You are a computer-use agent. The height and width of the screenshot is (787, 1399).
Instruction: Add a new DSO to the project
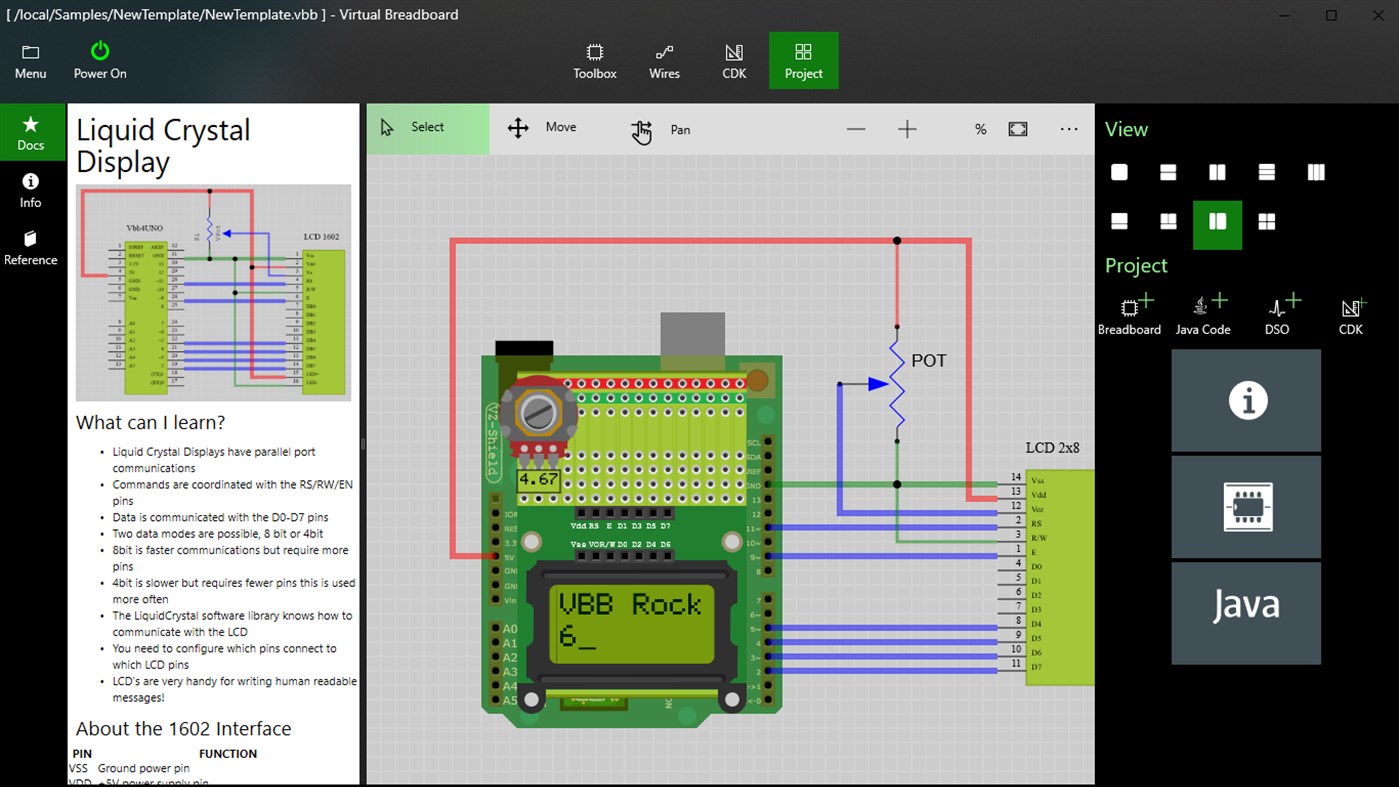[x=1276, y=313]
